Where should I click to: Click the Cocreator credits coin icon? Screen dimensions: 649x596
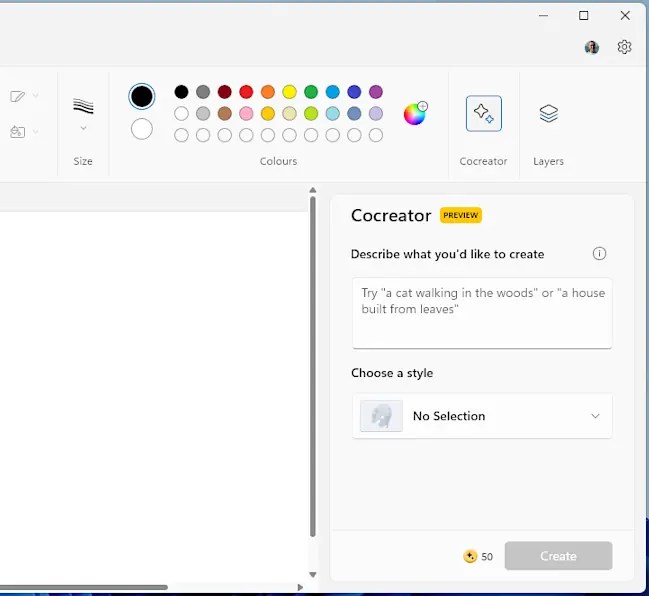point(470,556)
